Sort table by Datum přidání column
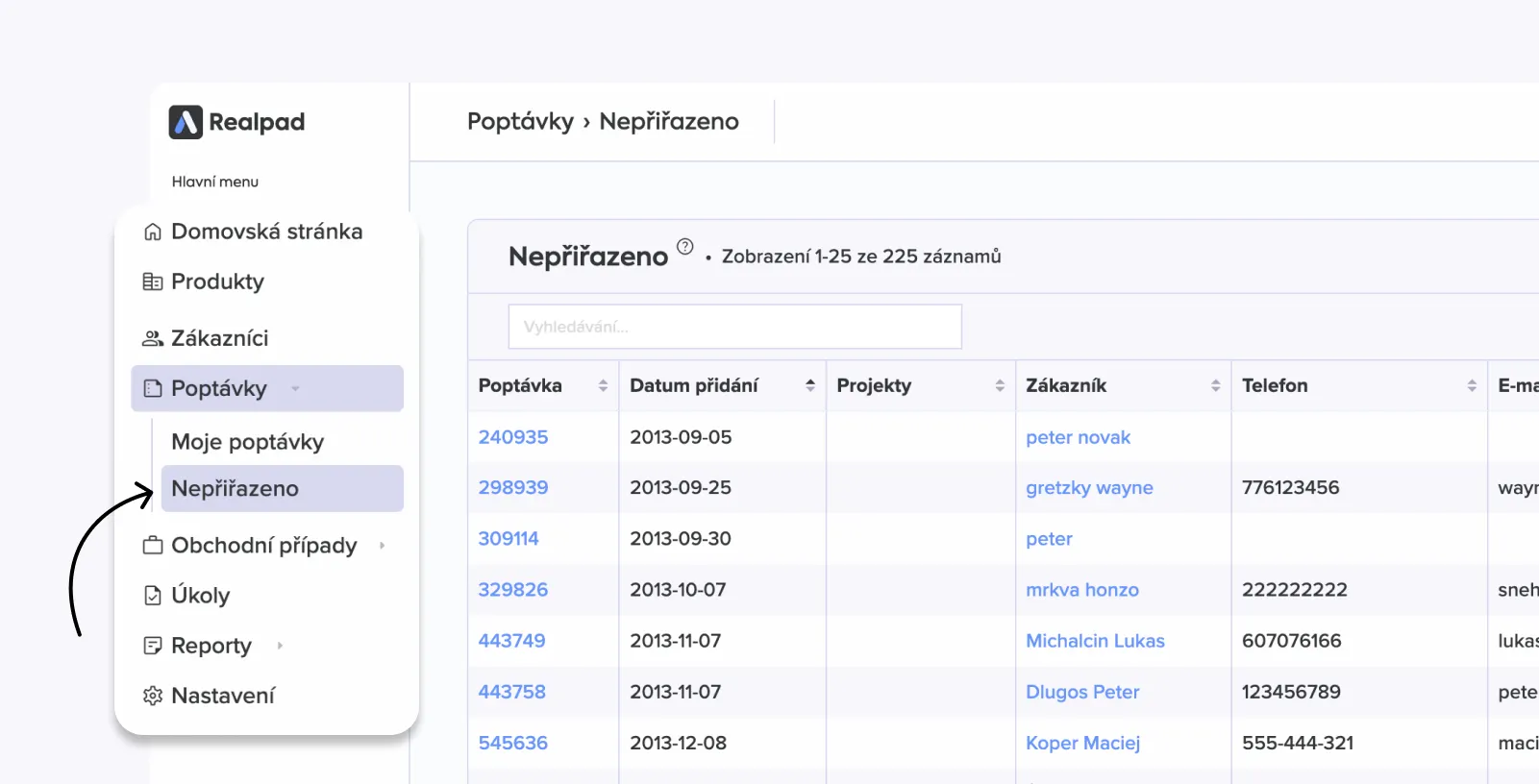The height and width of the screenshot is (784, 1539). tap(809, 385)
